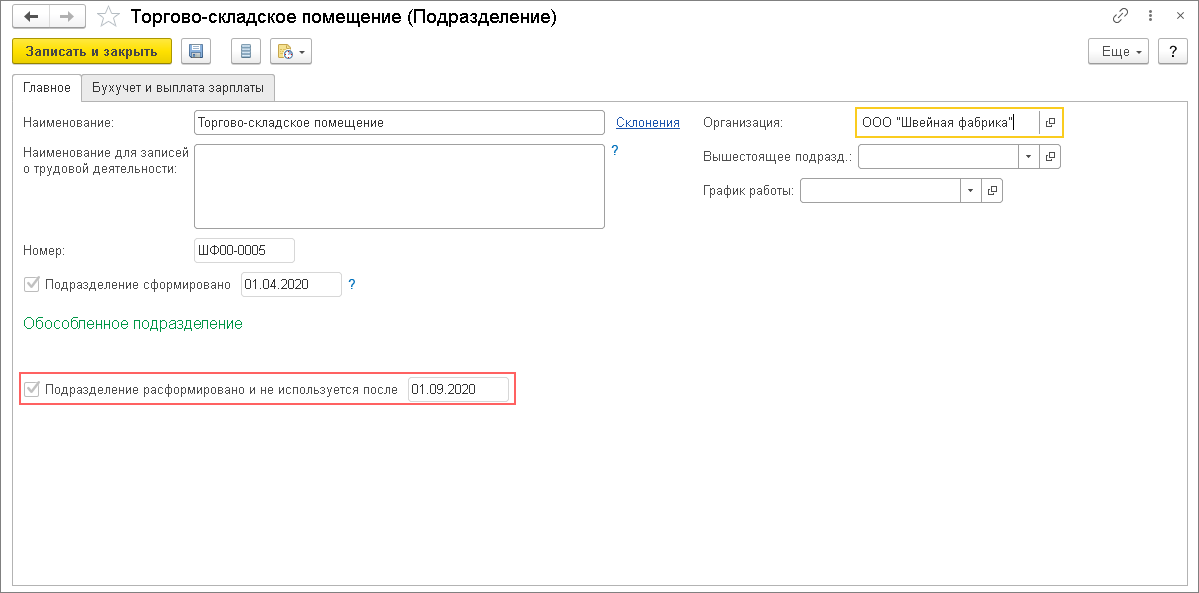The width and height of the screenshot is (1199, 593).
Task: Add form to favorites with star icon
Action: pos(109,18)
